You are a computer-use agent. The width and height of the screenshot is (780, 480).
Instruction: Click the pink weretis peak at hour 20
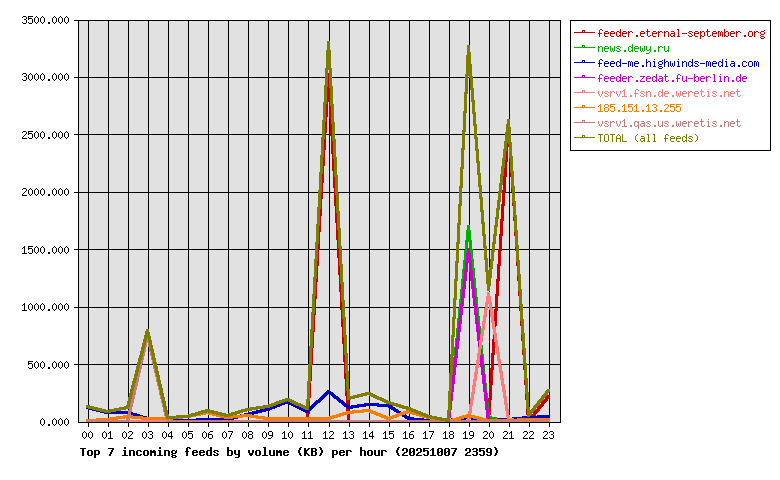tap(488, 294)
